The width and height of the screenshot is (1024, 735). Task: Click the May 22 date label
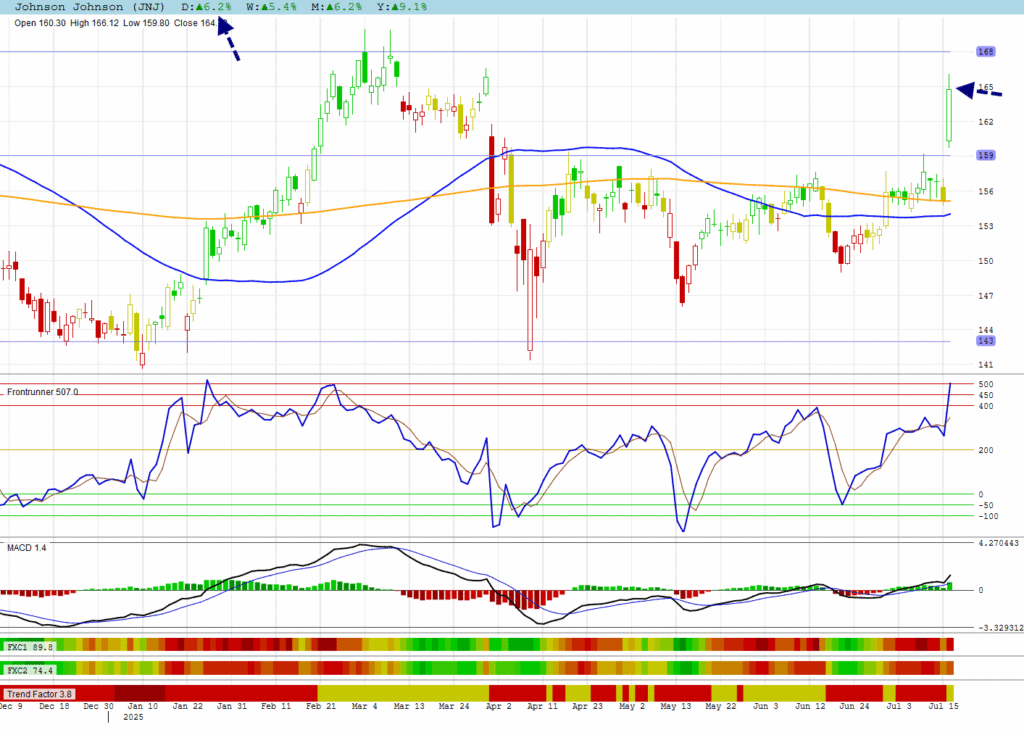pos(721,706)
